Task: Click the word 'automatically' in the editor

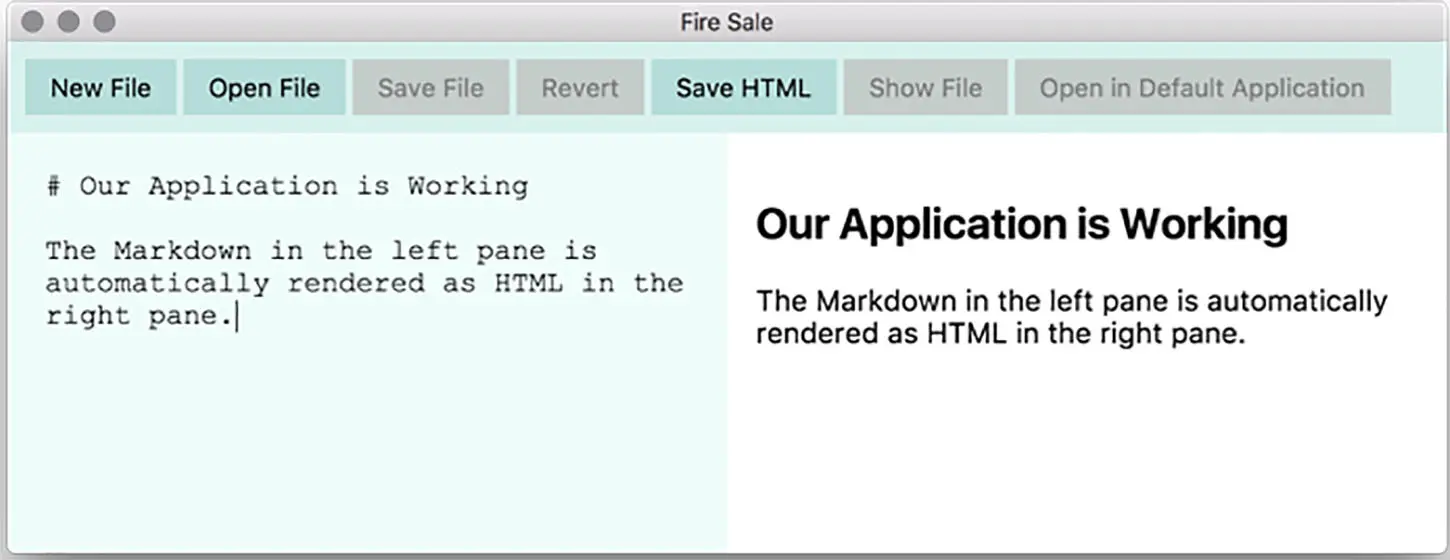Action: 157,284
